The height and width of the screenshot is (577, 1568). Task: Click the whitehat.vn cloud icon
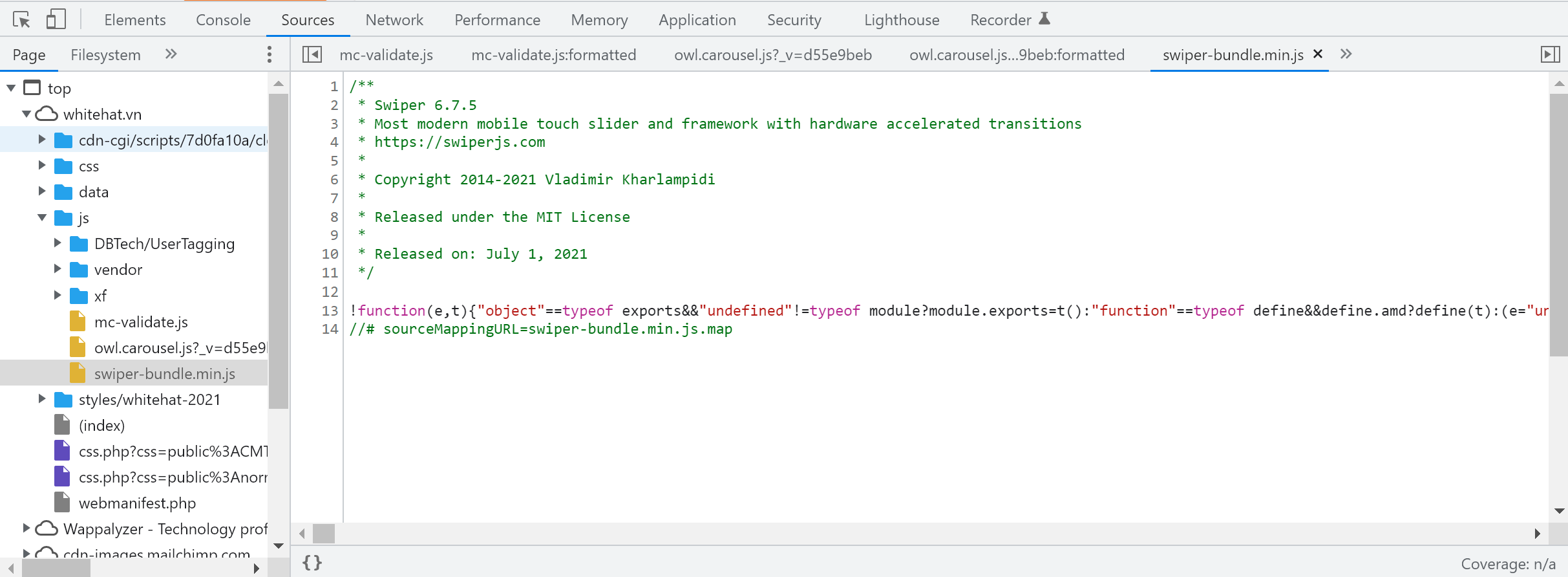click(x=47, y=114)
